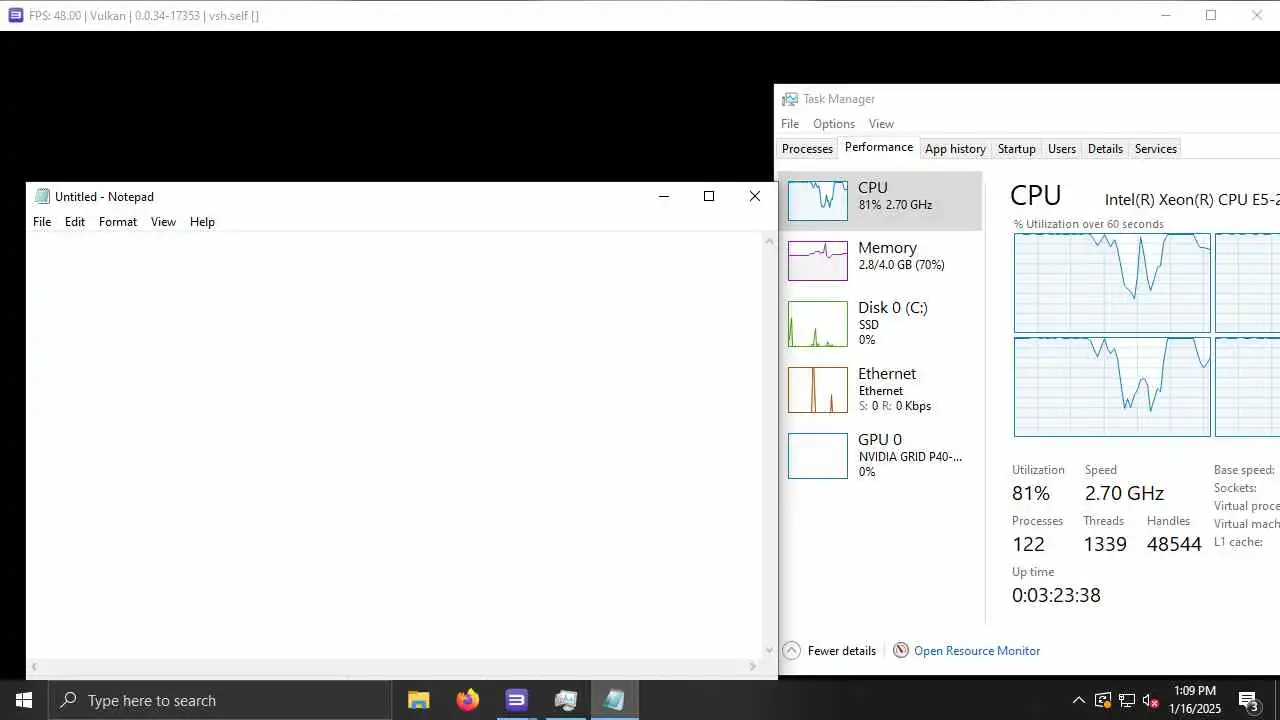Click the top-left CPU utilization graph

tap(1112, 283)
